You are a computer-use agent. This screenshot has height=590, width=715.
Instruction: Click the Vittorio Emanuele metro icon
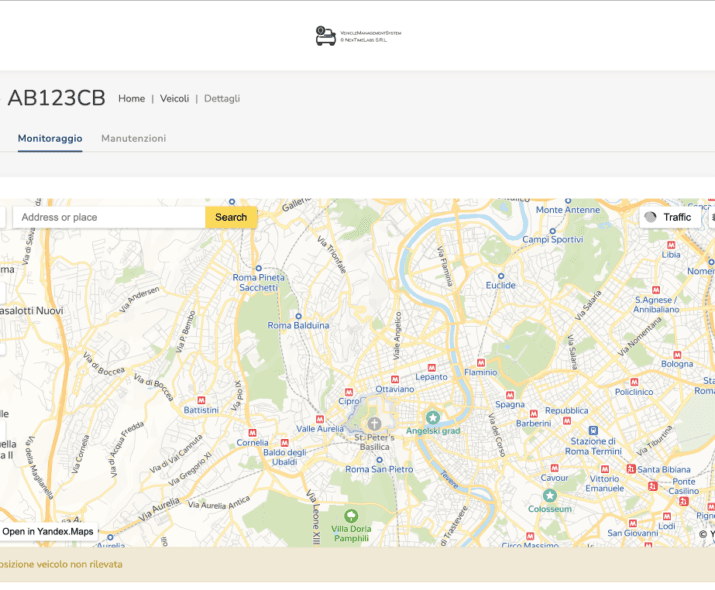click(605, 469)
